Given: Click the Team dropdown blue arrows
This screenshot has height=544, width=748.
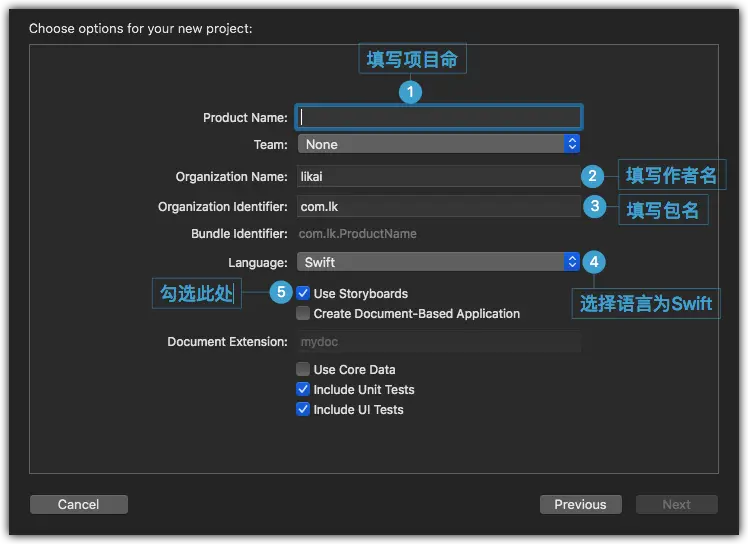Looking at the screenshot, I should pyautogui.click(x=571, y=144).
